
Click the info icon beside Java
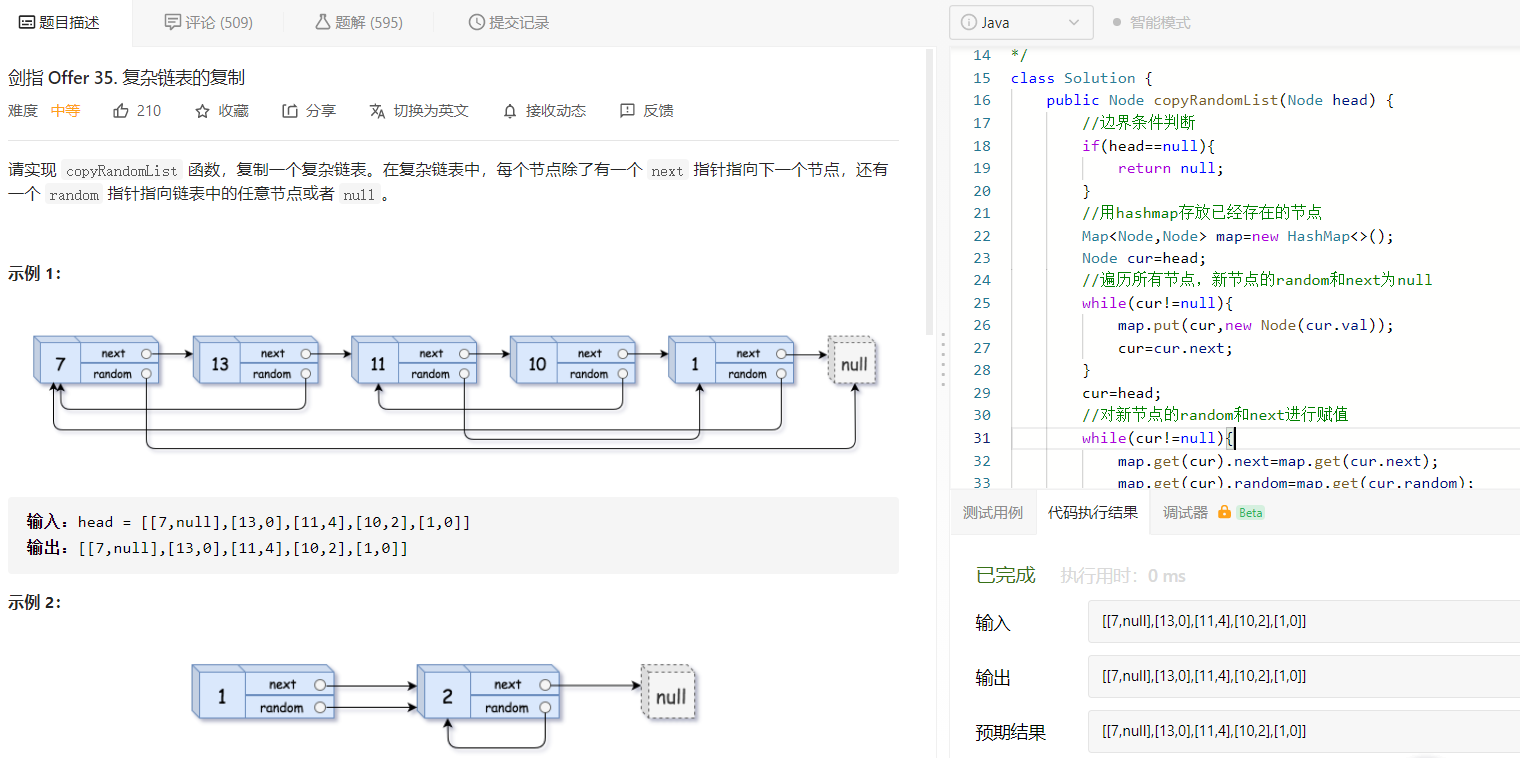pos(968,22)
